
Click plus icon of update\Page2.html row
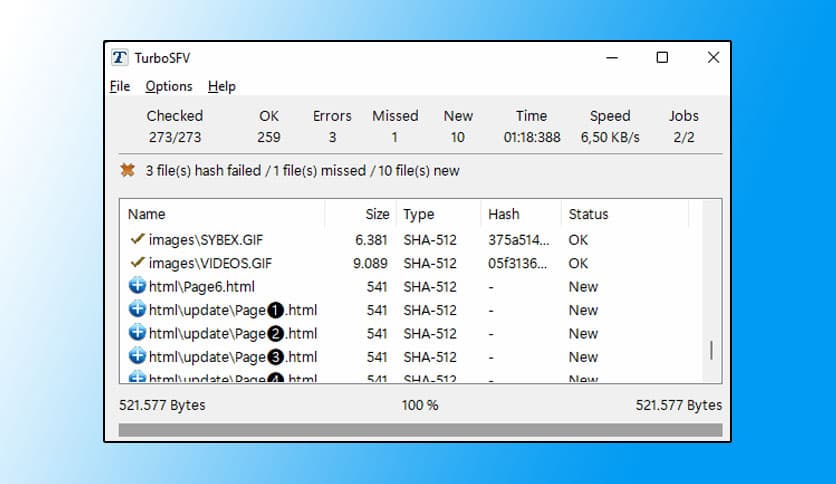tap(137, 333)
